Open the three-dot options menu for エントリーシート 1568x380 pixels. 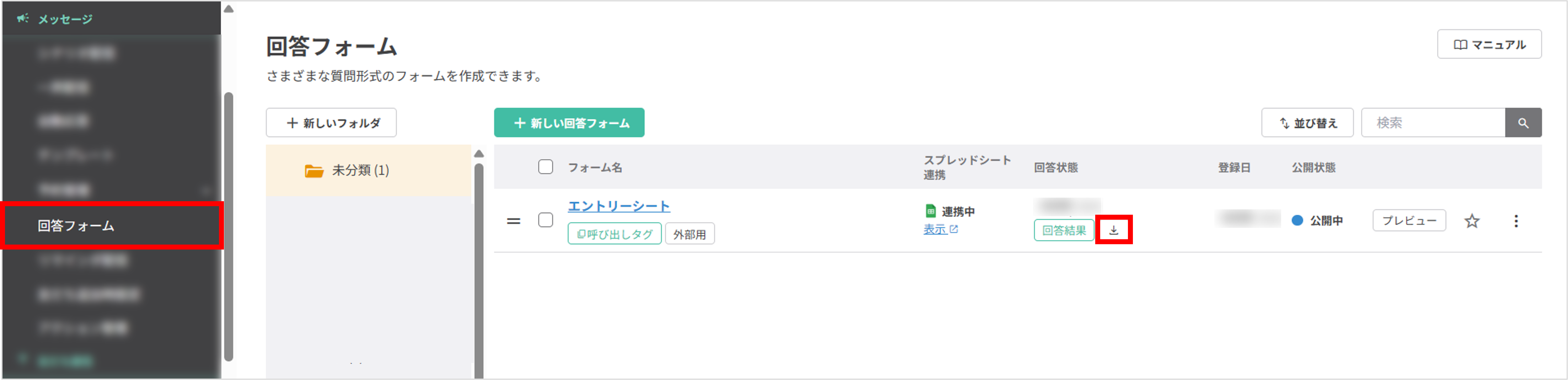pos(1516,220)
